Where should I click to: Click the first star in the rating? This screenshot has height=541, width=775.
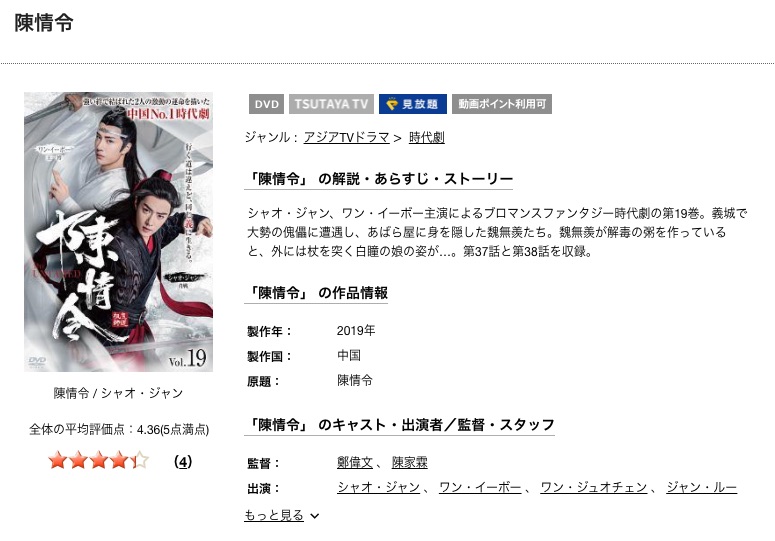[58, 460]
